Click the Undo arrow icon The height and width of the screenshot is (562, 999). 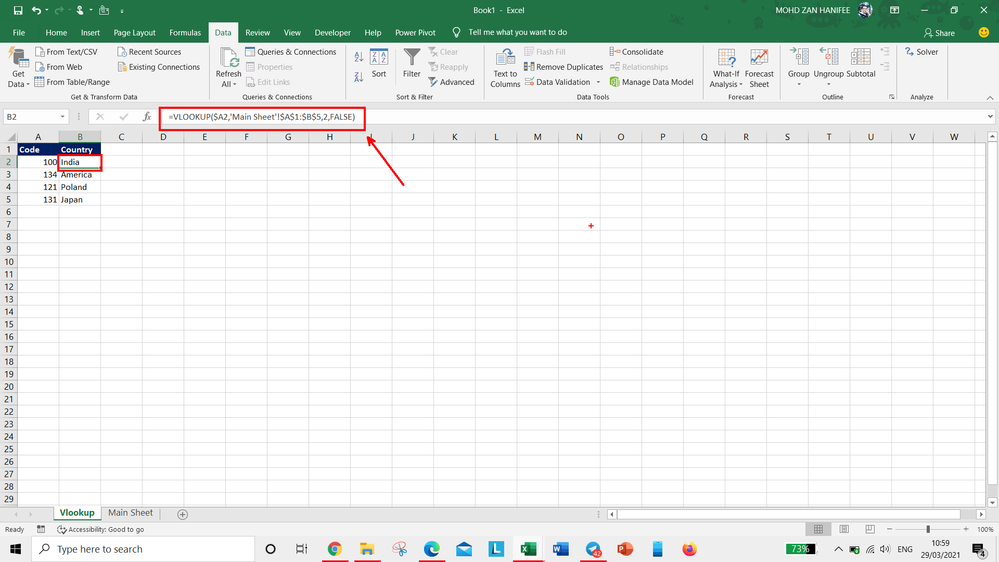click(x=36, y=10)
